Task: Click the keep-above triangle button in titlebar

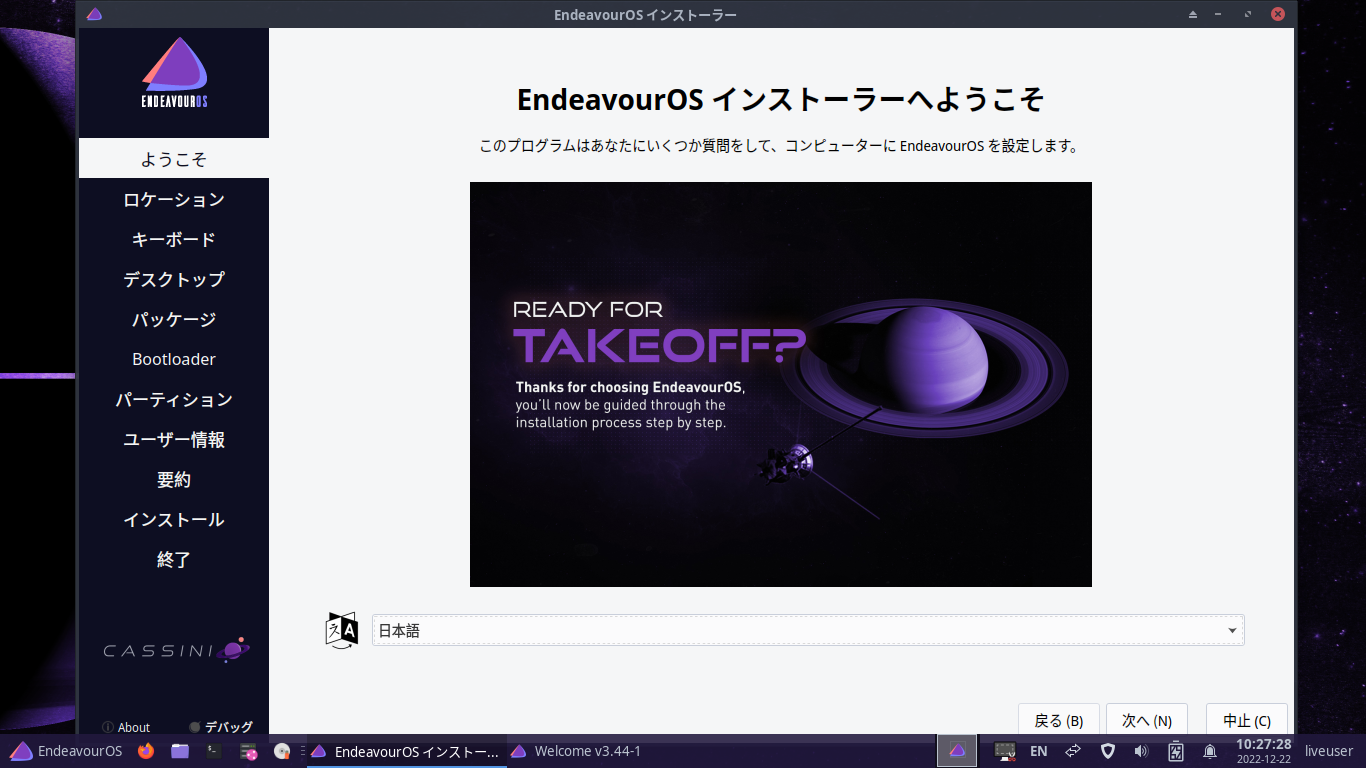Action: pos(1192,15)
